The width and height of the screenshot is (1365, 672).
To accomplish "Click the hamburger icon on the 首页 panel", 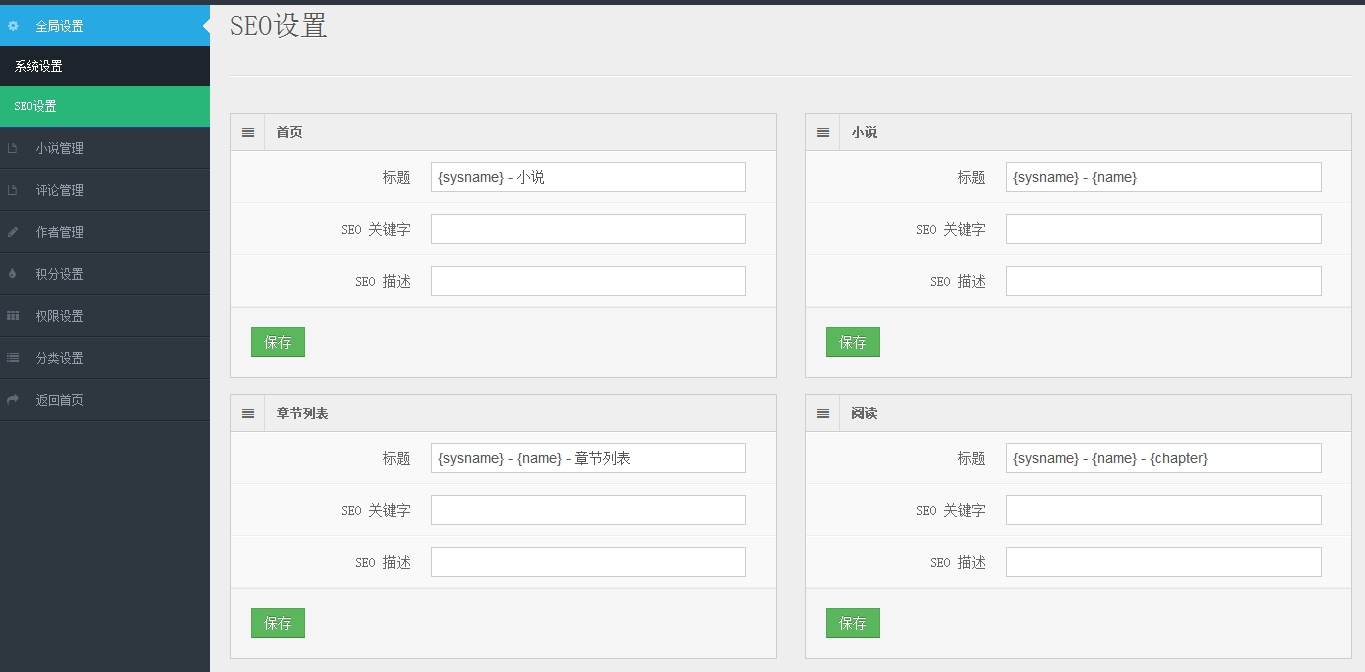I will click(x=248, y=132).
